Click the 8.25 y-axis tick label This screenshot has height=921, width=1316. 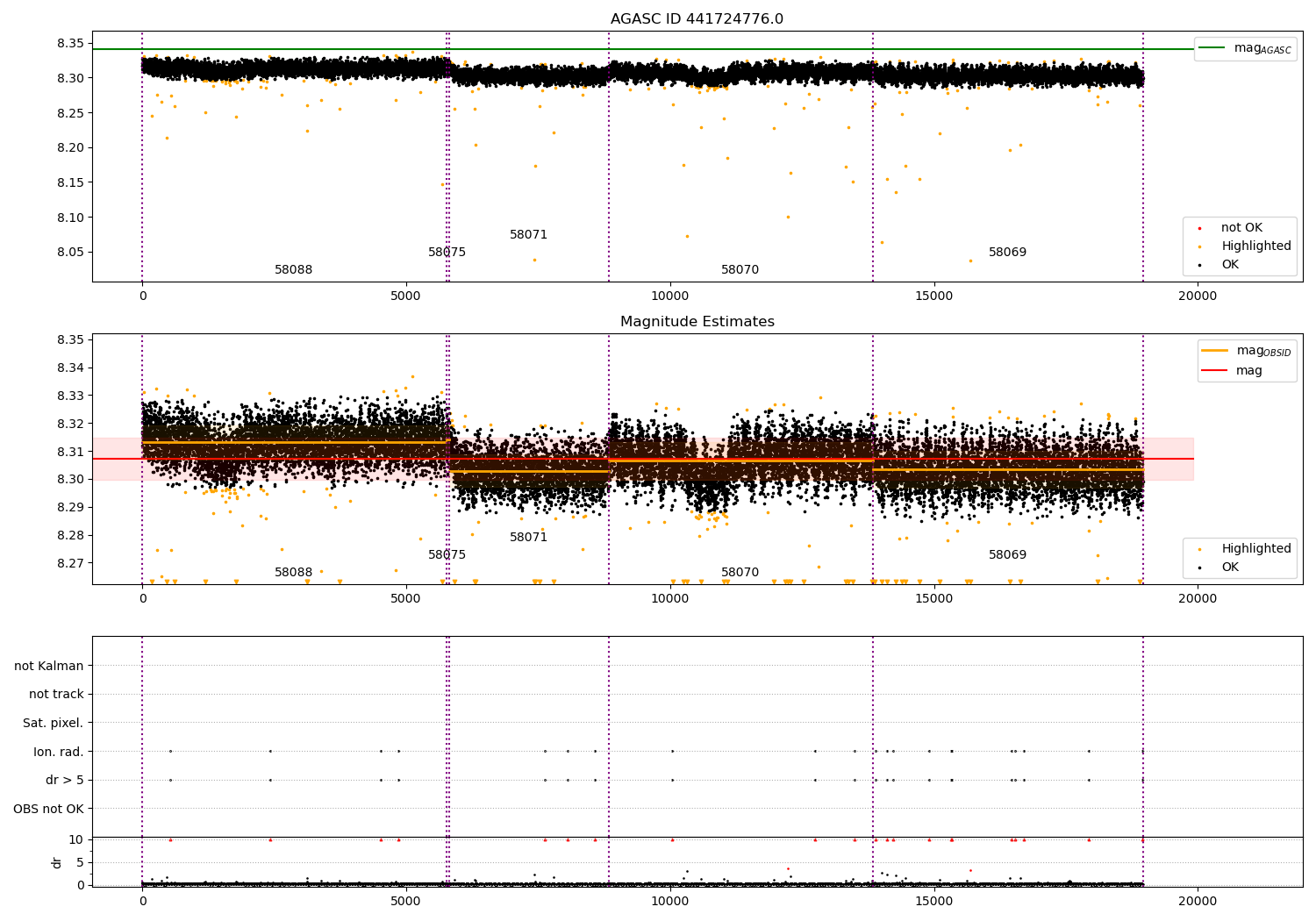[70, 113]
